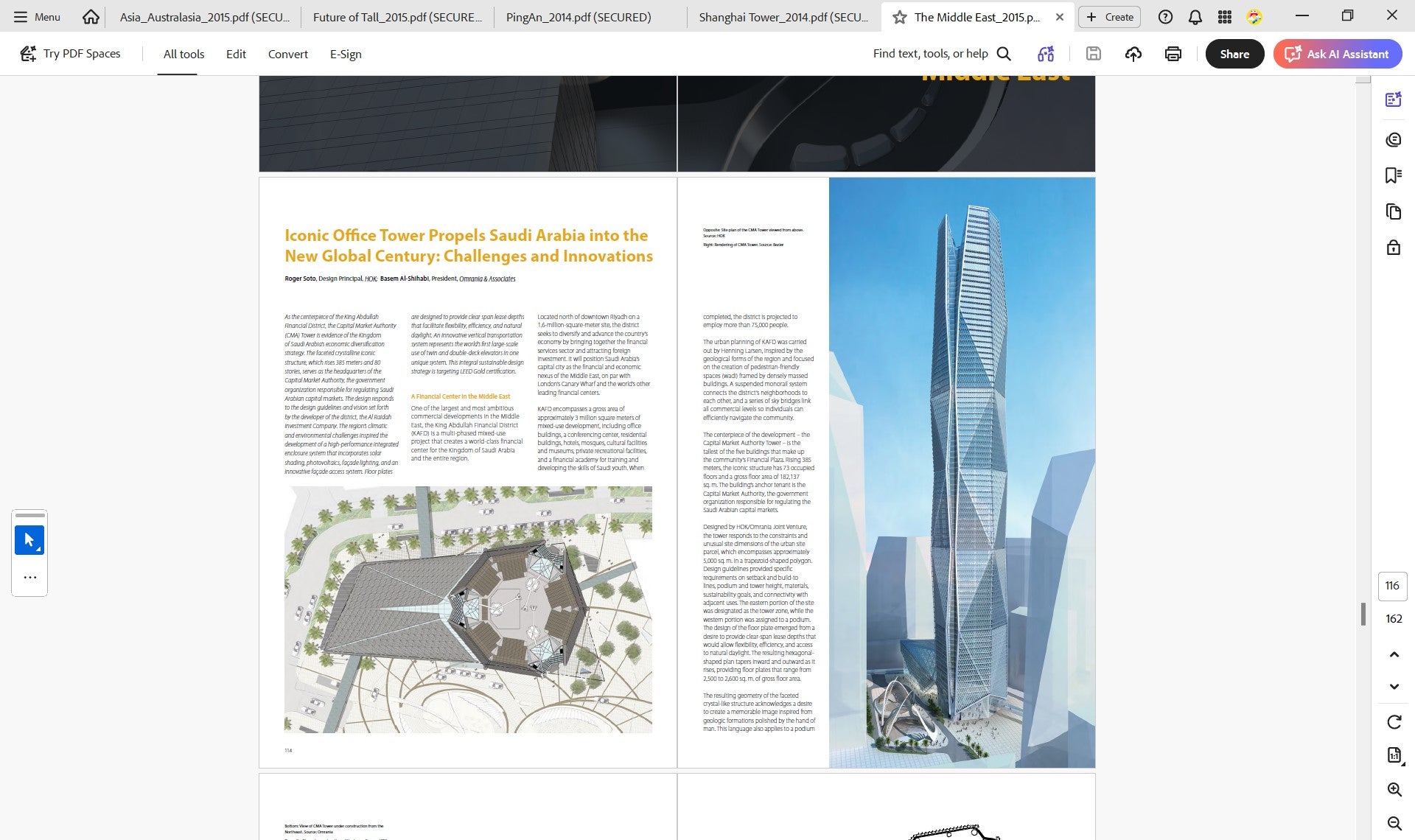Click the vertical scrollbar thumb
Viewport: 1415px width, 840px height.
click(1363, 615)
